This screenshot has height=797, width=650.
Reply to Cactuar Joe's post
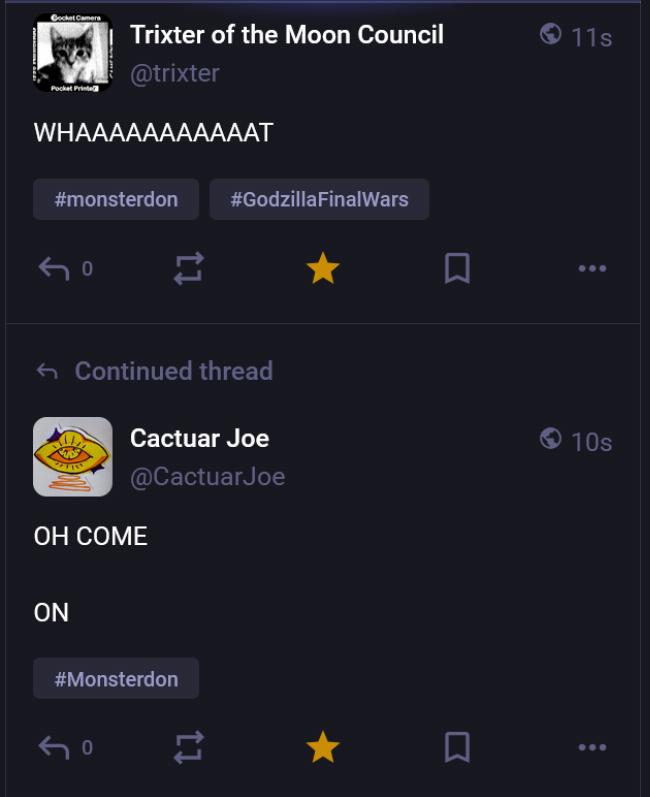(51, 747)
